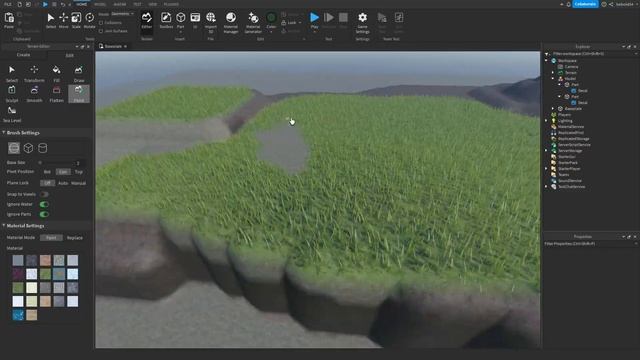Set Material Mode to Replace
Screen dimensions: 640x360
tap(74, 238)
